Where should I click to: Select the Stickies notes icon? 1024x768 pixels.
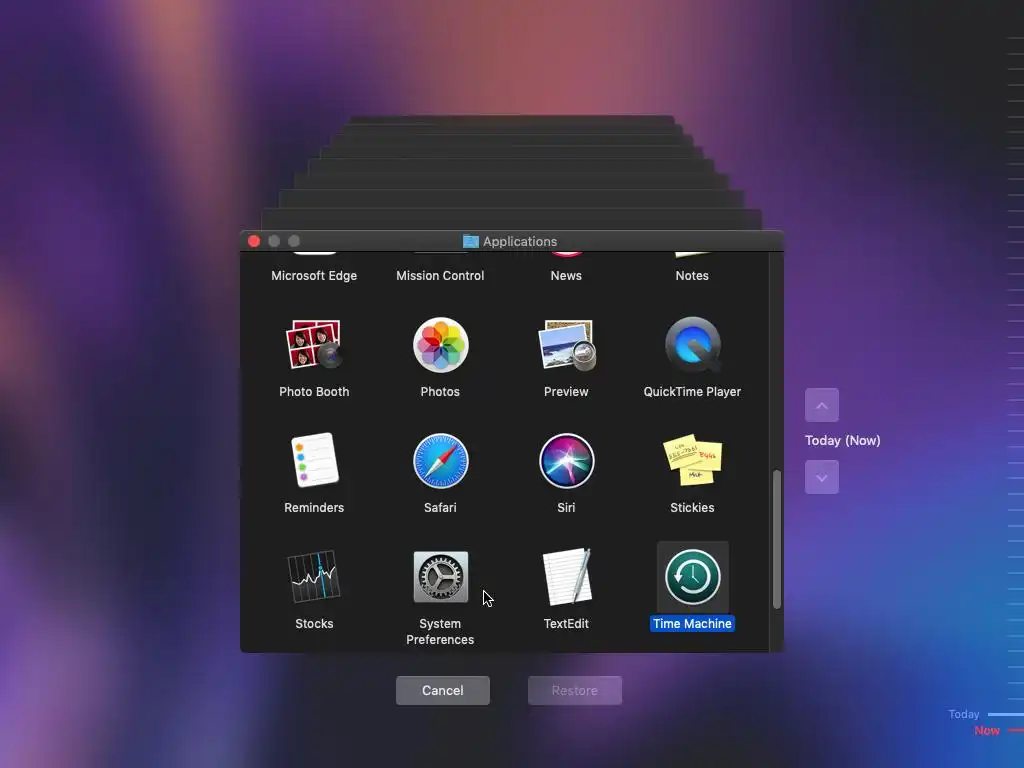pos(692,460)
